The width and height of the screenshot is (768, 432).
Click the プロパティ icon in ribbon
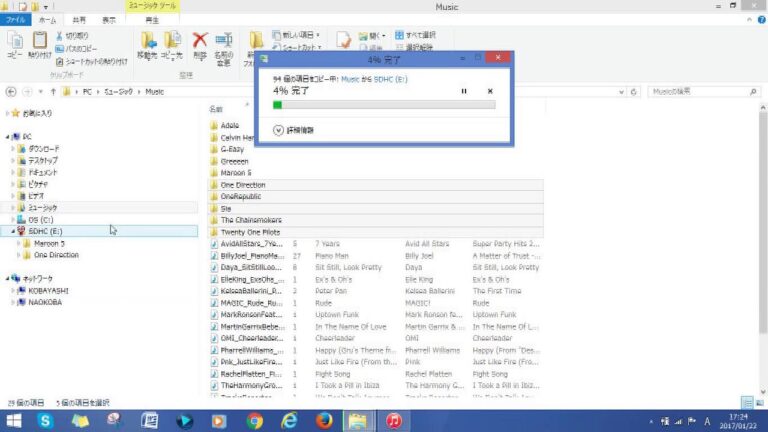343,40
